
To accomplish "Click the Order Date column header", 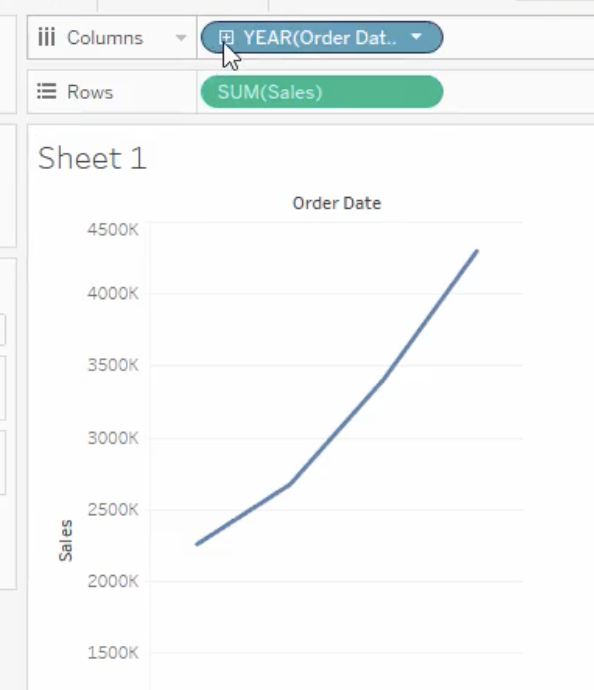I will [337, 203].
